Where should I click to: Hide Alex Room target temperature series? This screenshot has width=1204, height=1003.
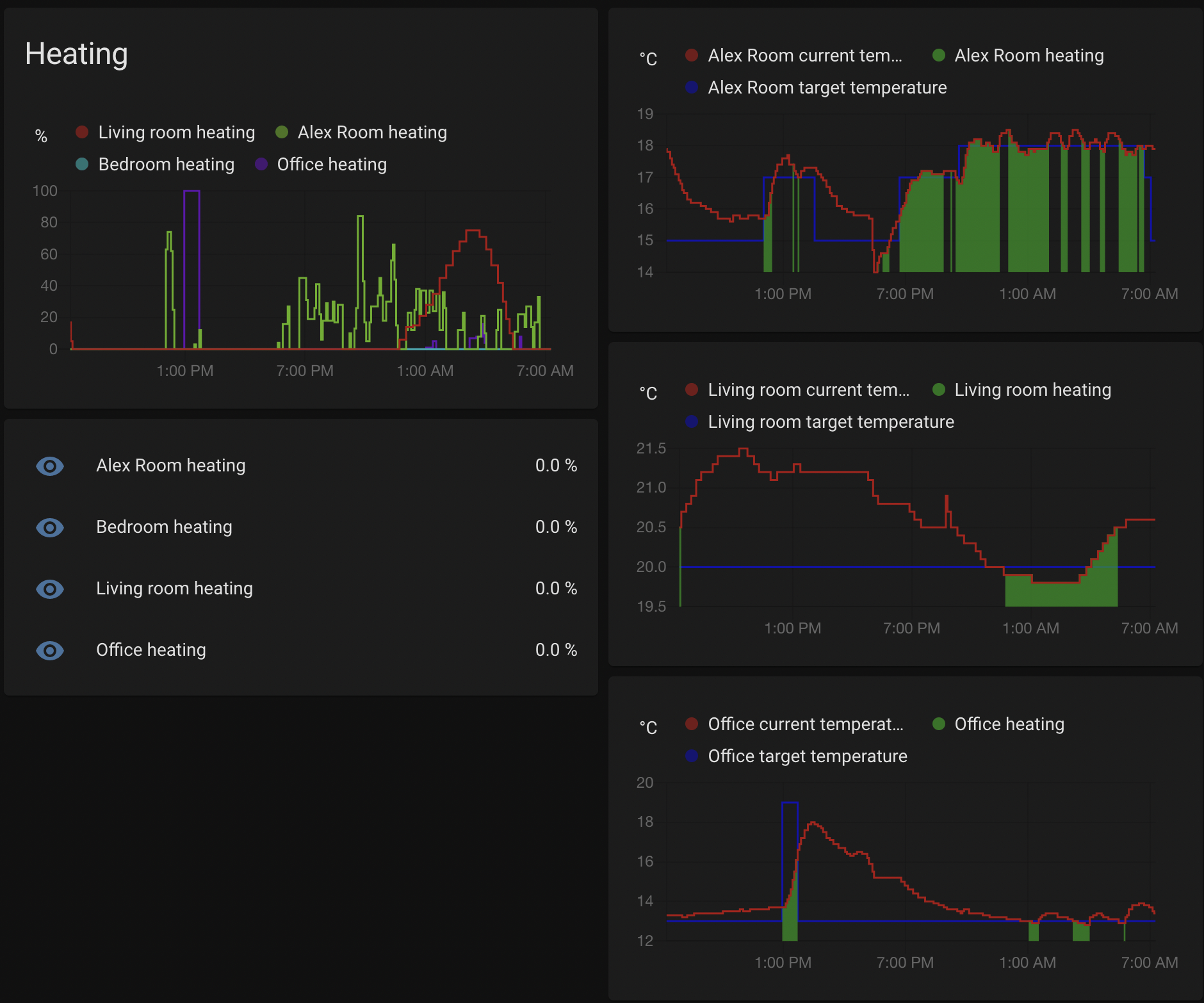click(816, 88)
